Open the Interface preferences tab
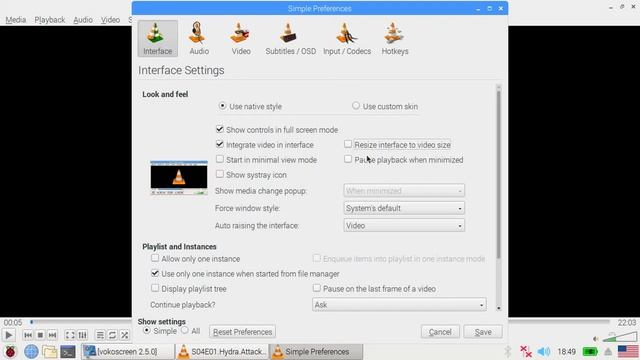This screenshot has width=640, height=360. 158,38
